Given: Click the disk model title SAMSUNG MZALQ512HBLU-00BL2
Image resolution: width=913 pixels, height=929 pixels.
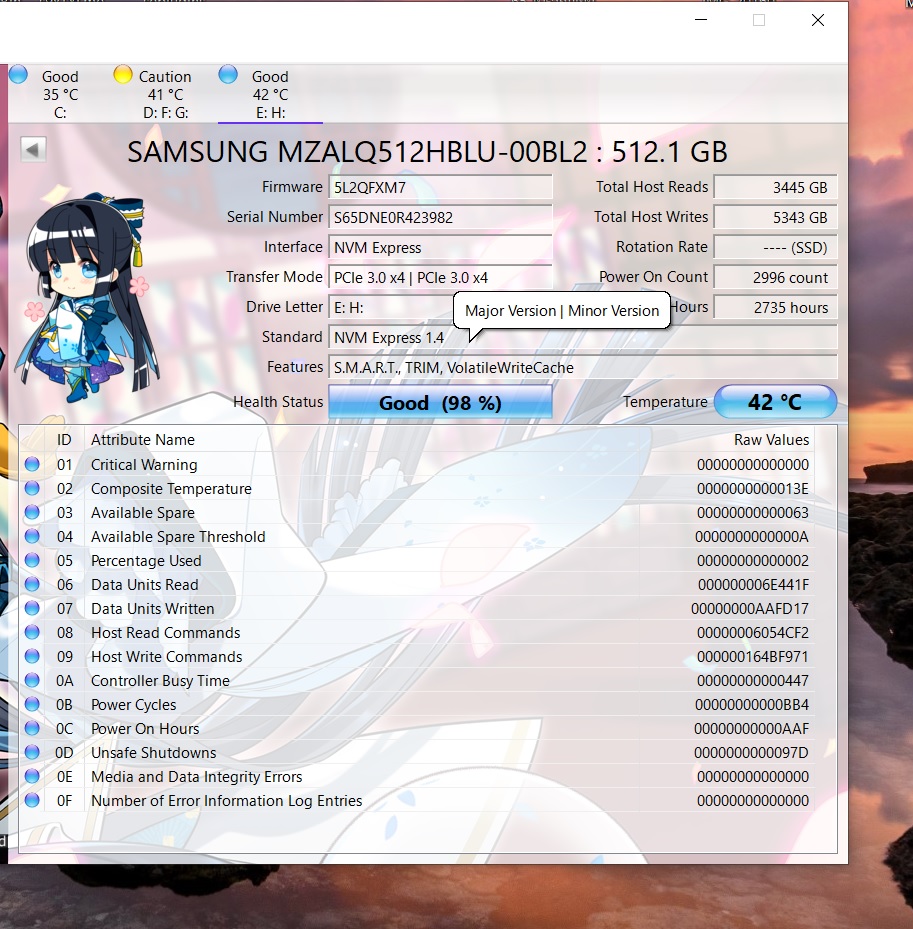Looking at the screenshot, I should click(357, 152).
